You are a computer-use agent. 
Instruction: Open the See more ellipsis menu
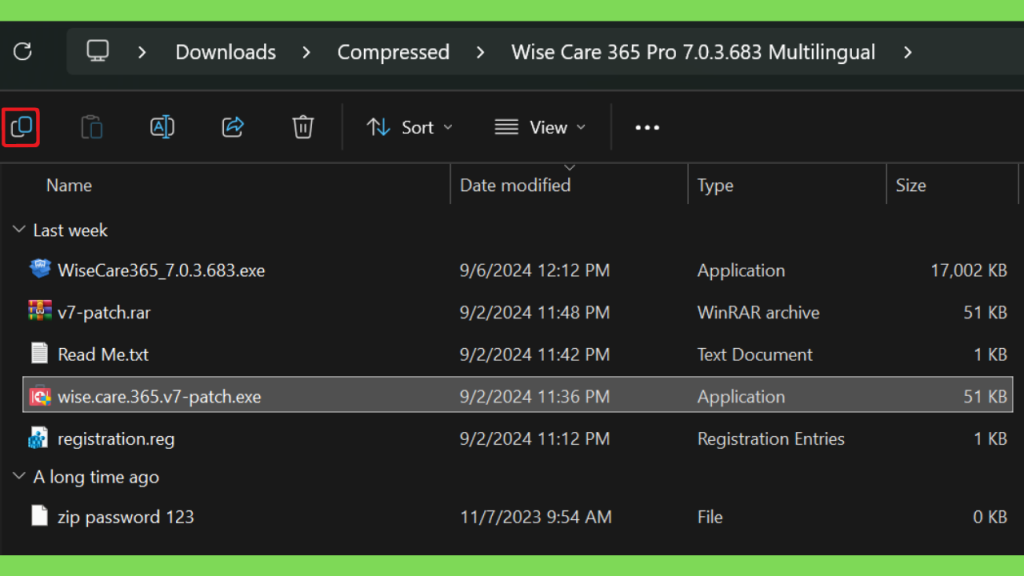click(x=647, y=127)
